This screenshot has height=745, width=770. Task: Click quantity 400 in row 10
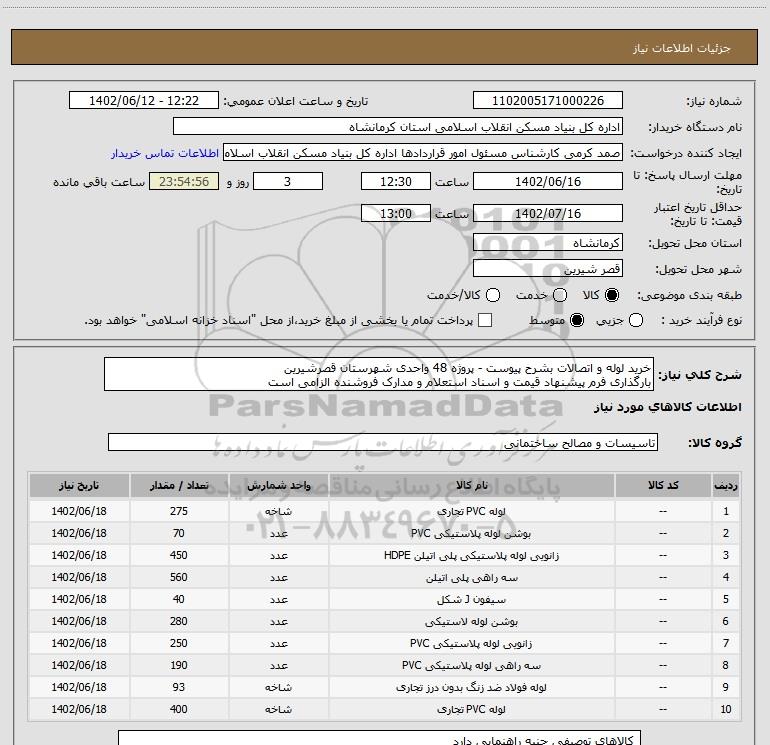(x=179, y=710)
